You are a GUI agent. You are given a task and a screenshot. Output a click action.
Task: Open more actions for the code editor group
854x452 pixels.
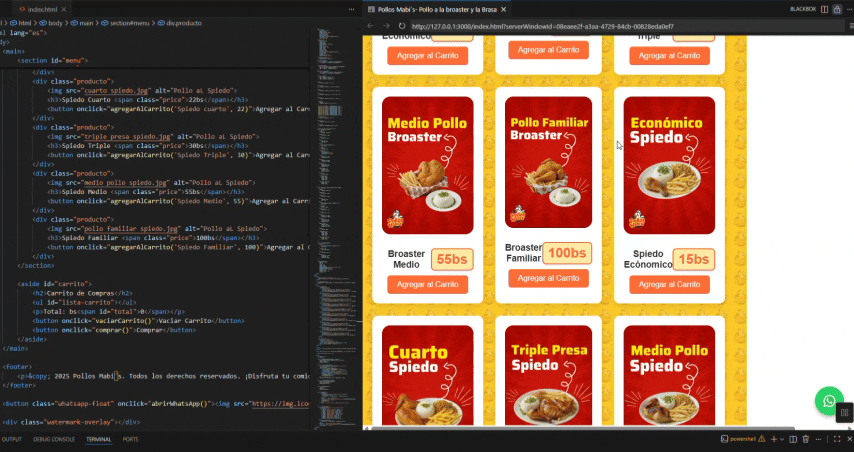tap(352, 9)
